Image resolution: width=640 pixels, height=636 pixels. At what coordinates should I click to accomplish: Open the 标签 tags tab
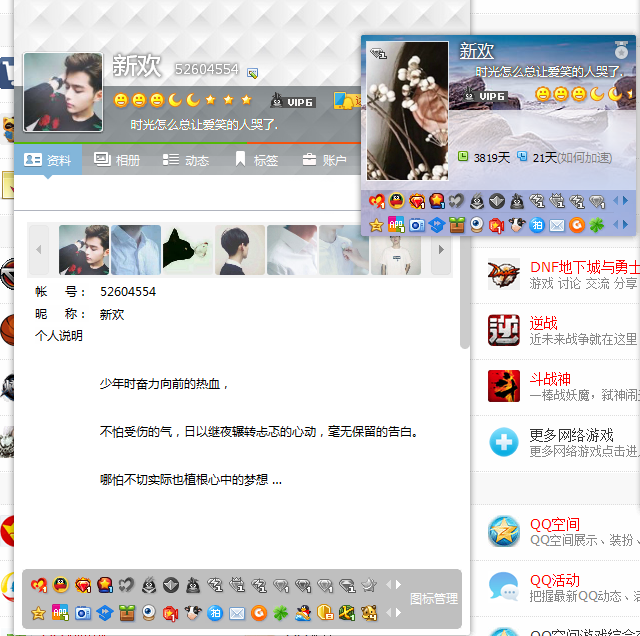(x=257, y=160)
